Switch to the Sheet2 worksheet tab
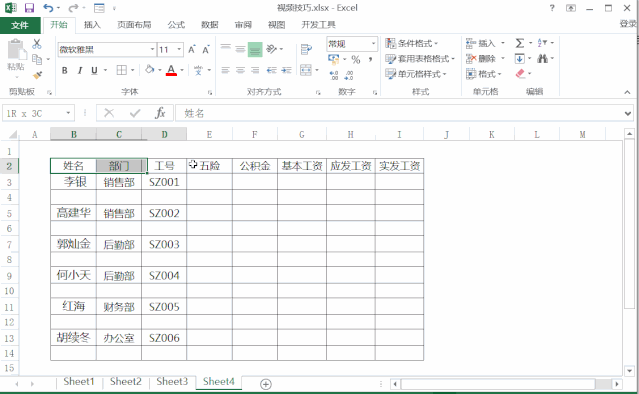 coord(126,381)
